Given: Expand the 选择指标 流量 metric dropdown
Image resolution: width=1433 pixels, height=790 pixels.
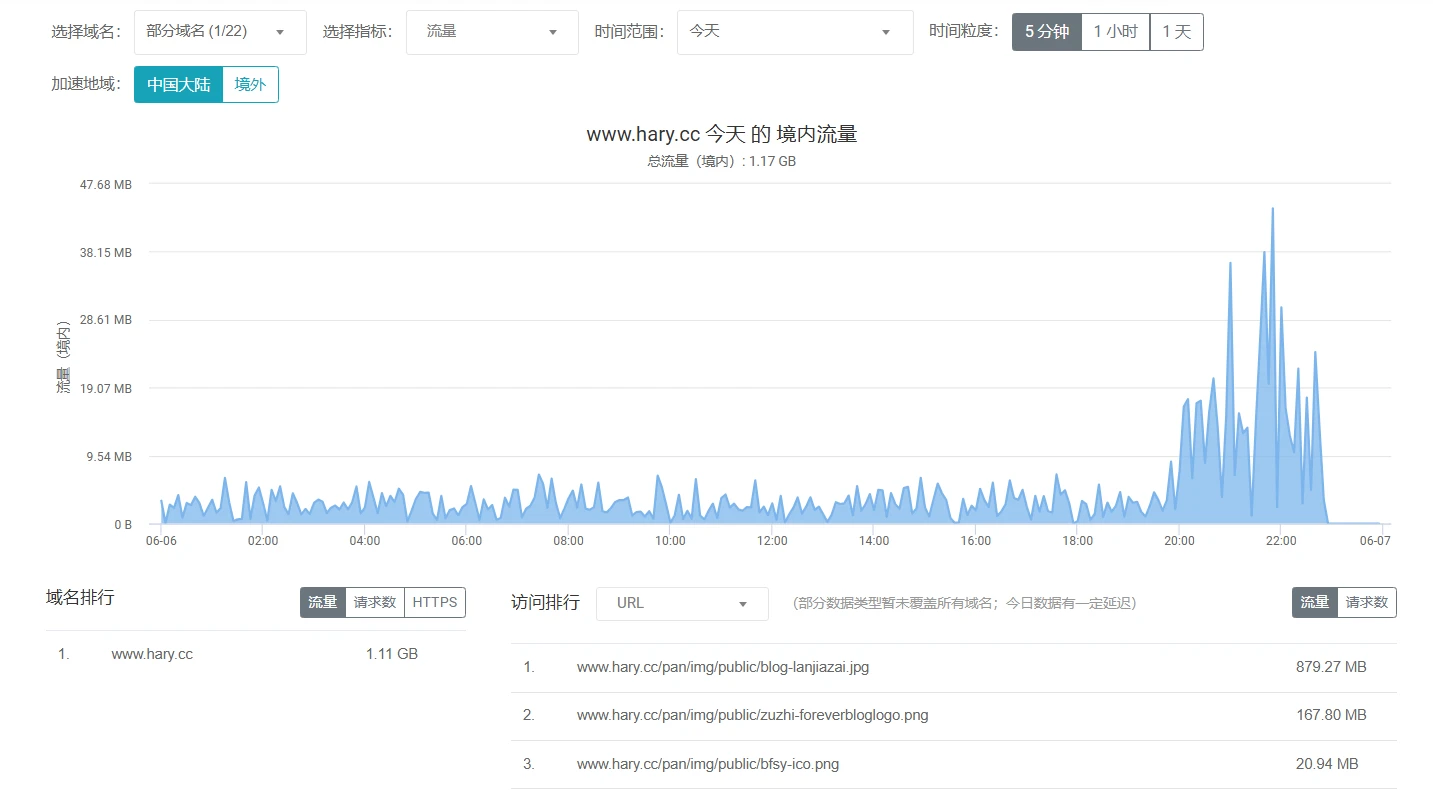Looking at the screenshot, I should click(x=491, y=32).
